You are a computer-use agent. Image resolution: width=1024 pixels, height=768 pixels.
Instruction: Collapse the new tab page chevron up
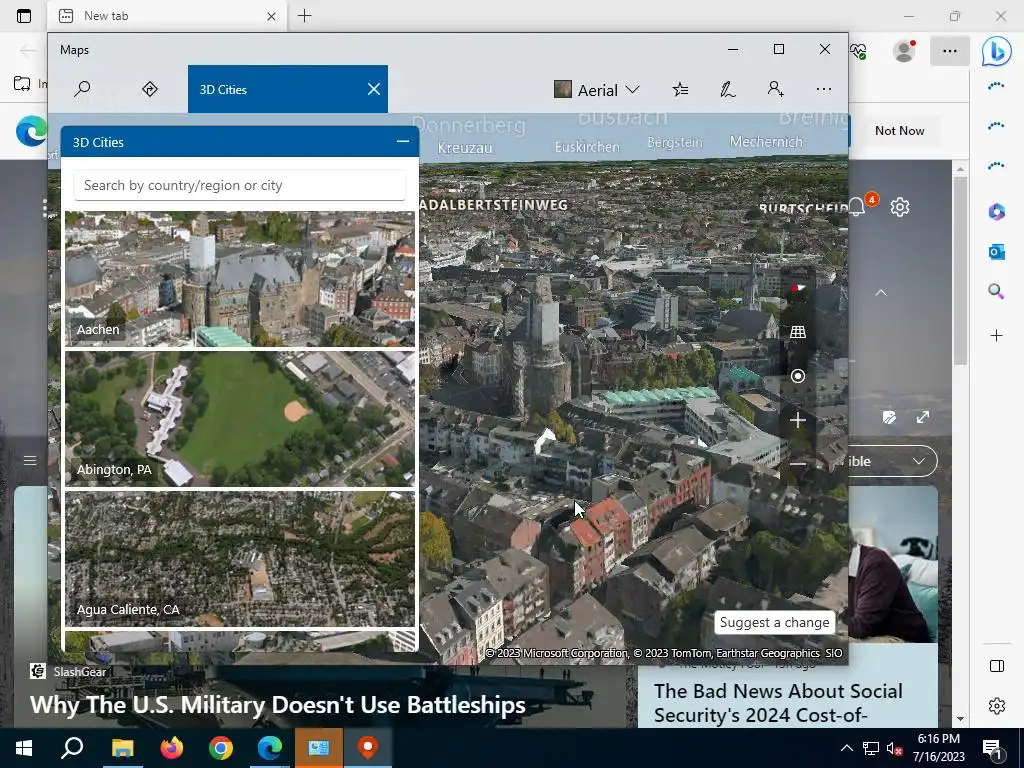[x=881, y=293]
